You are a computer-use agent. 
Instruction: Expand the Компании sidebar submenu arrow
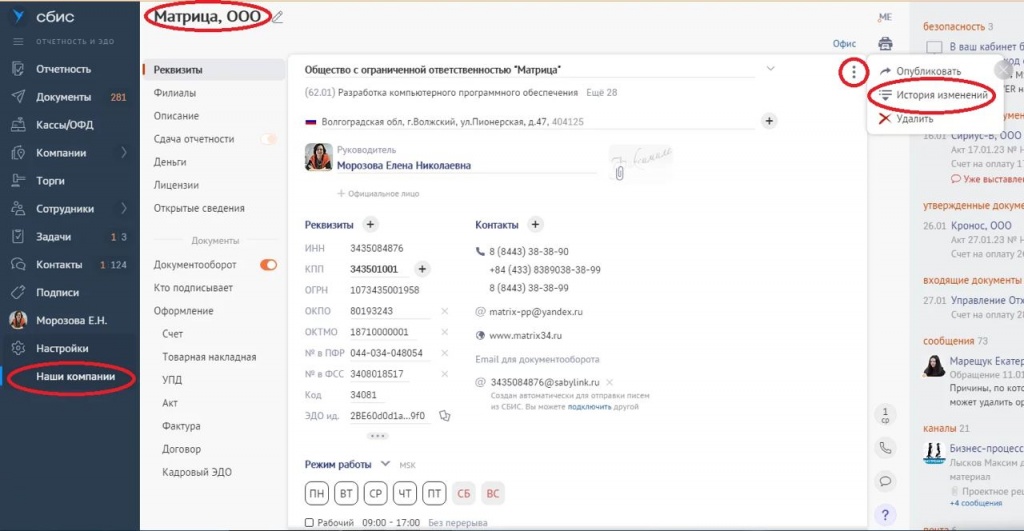124,153
